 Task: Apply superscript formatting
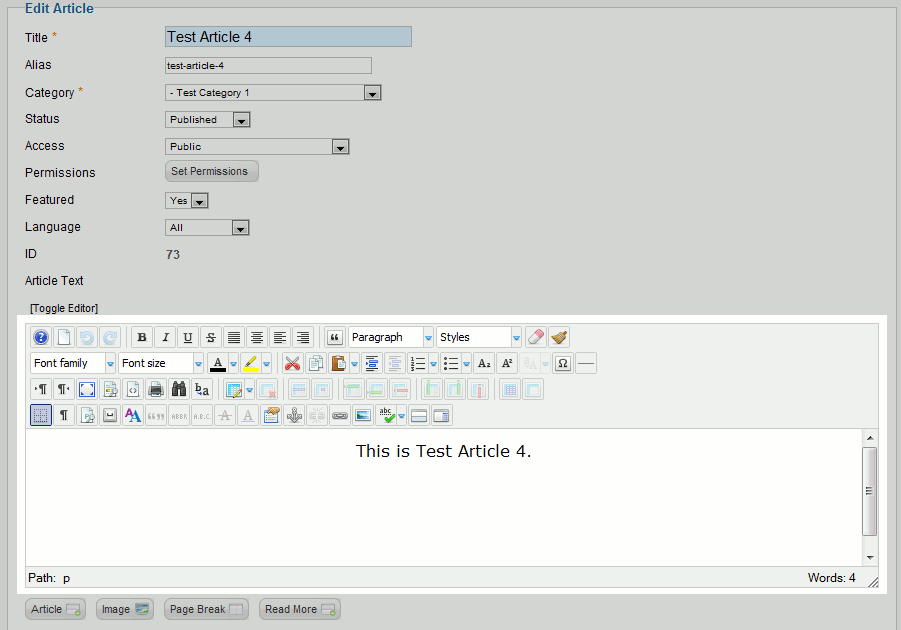[x=507, y=363]
